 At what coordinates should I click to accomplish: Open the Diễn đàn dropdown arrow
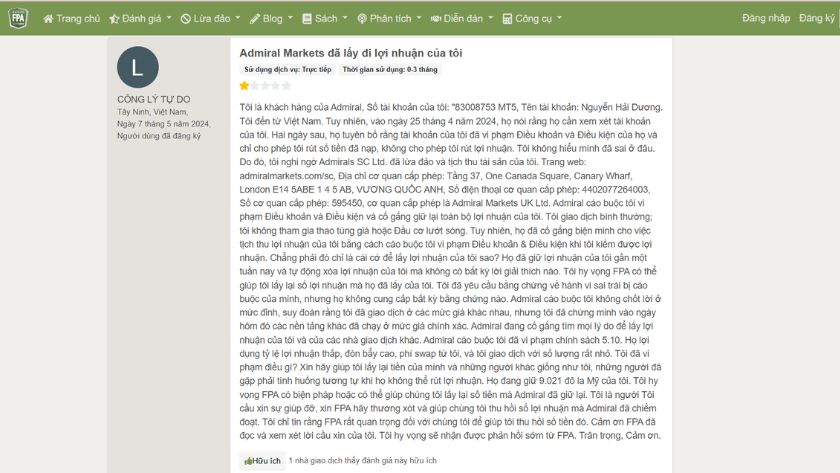point(489,18)
